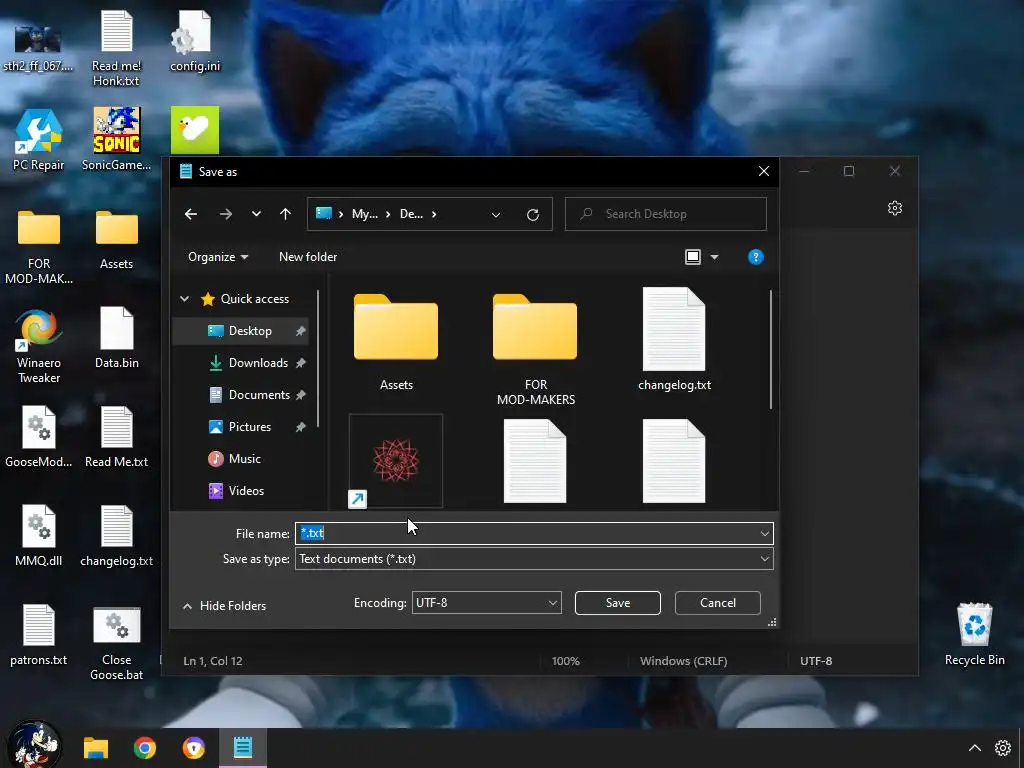
Task: Go back in the Save as dialog
Action: pyautogui.click(x=191, y=214)
